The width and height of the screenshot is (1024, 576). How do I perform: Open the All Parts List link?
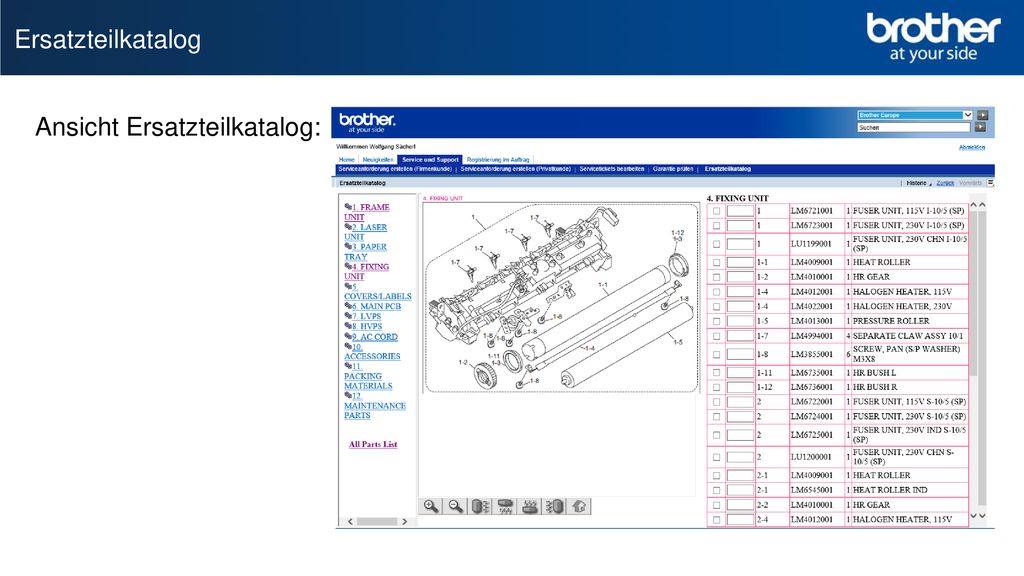(x=373, y=444)
